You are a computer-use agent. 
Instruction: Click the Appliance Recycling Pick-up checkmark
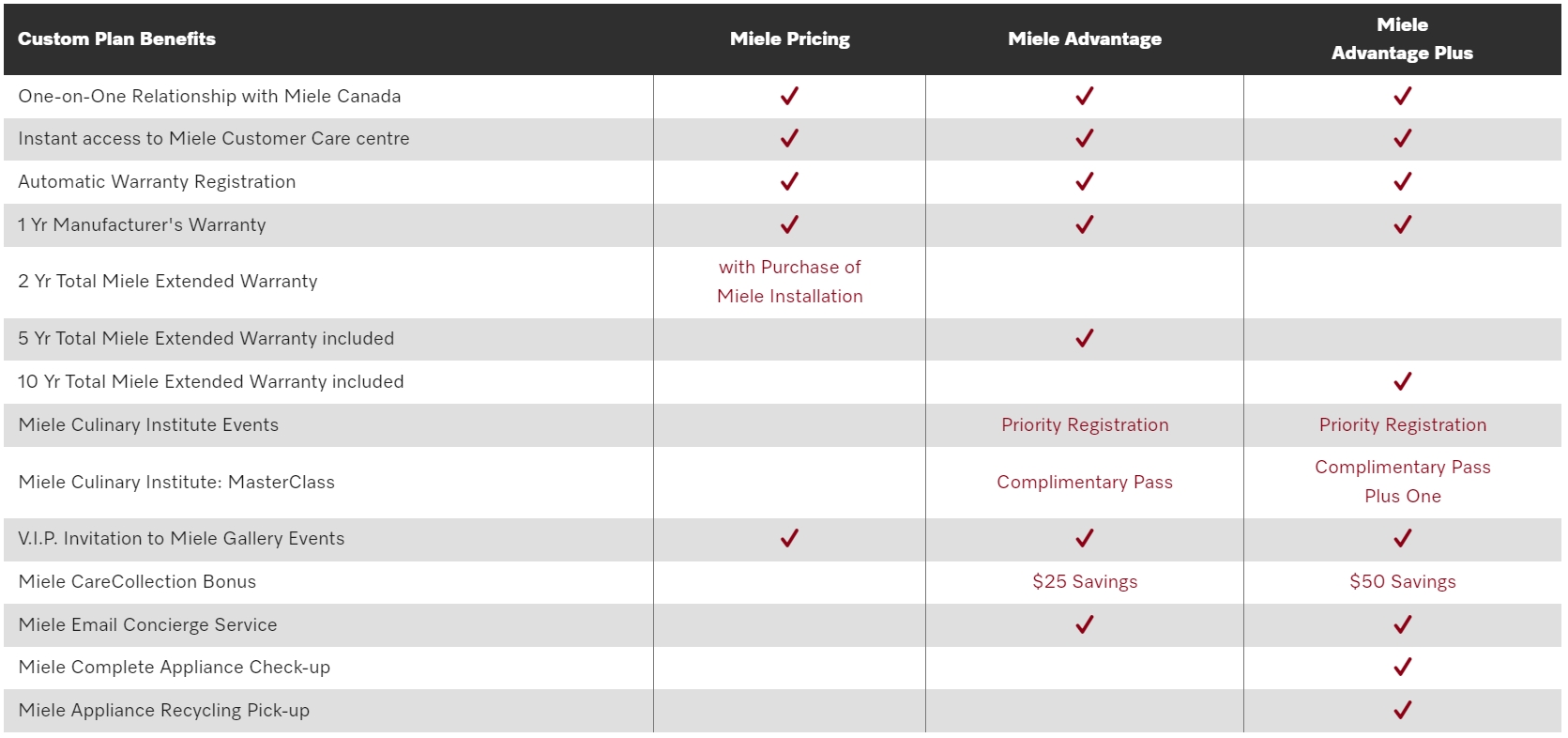[1403, 710]
